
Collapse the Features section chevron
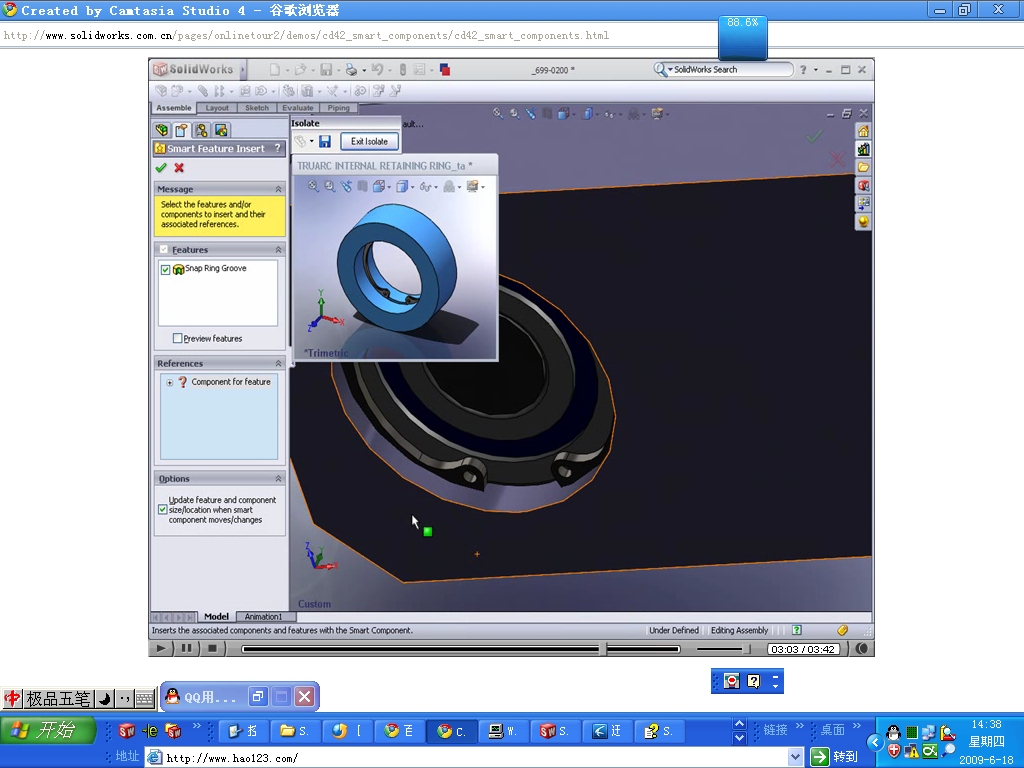click(278, 249)
